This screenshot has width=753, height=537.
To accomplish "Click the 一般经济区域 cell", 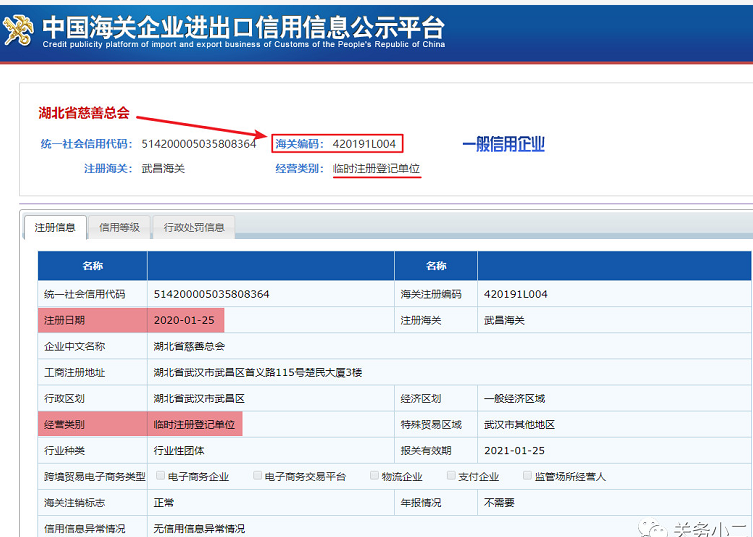I will tap(514, 399).
